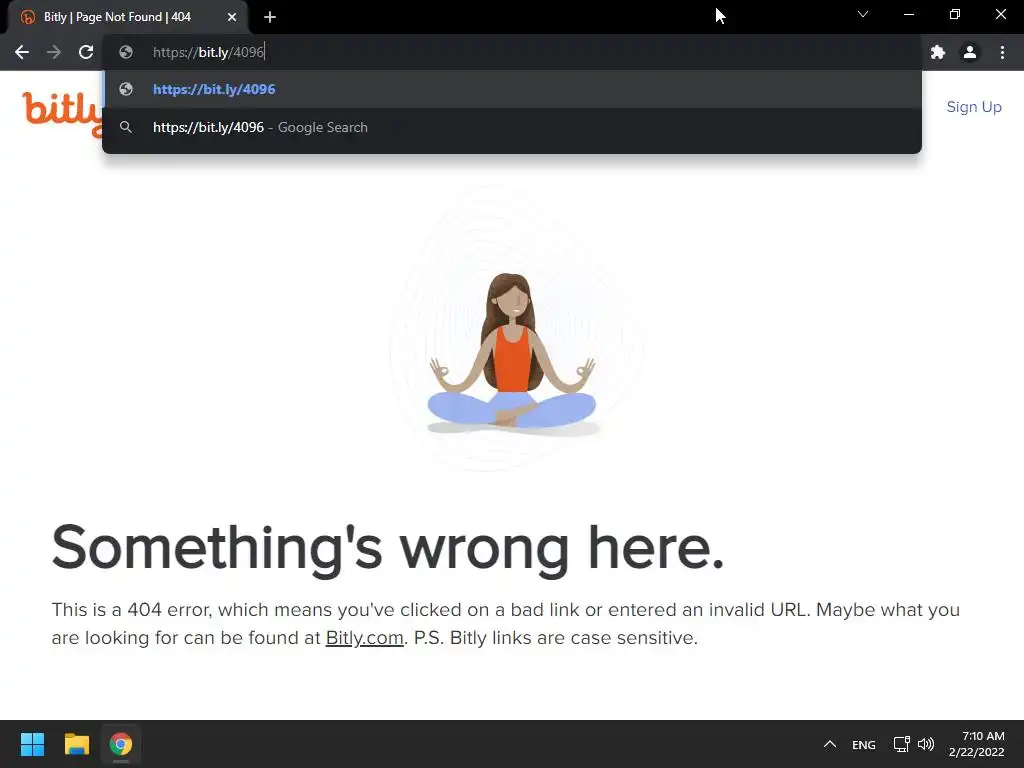
Task: Open a new tab with plus button
Action: (x=270, y=17)
